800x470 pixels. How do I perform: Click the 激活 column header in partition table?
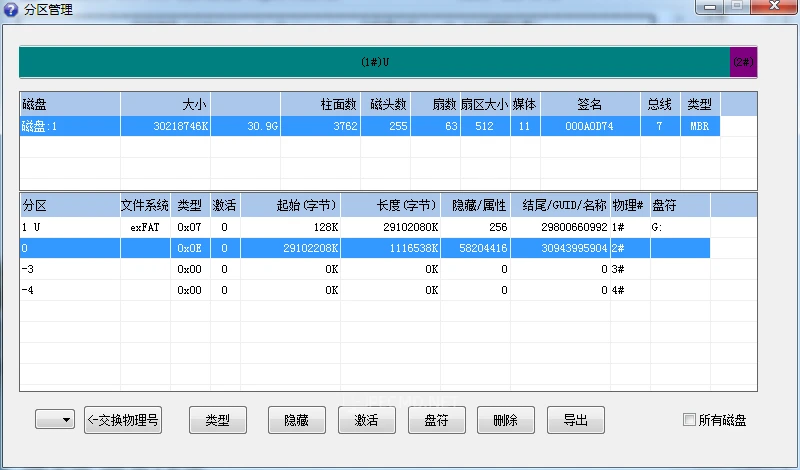pyautogui.click(x=225, y=205)
